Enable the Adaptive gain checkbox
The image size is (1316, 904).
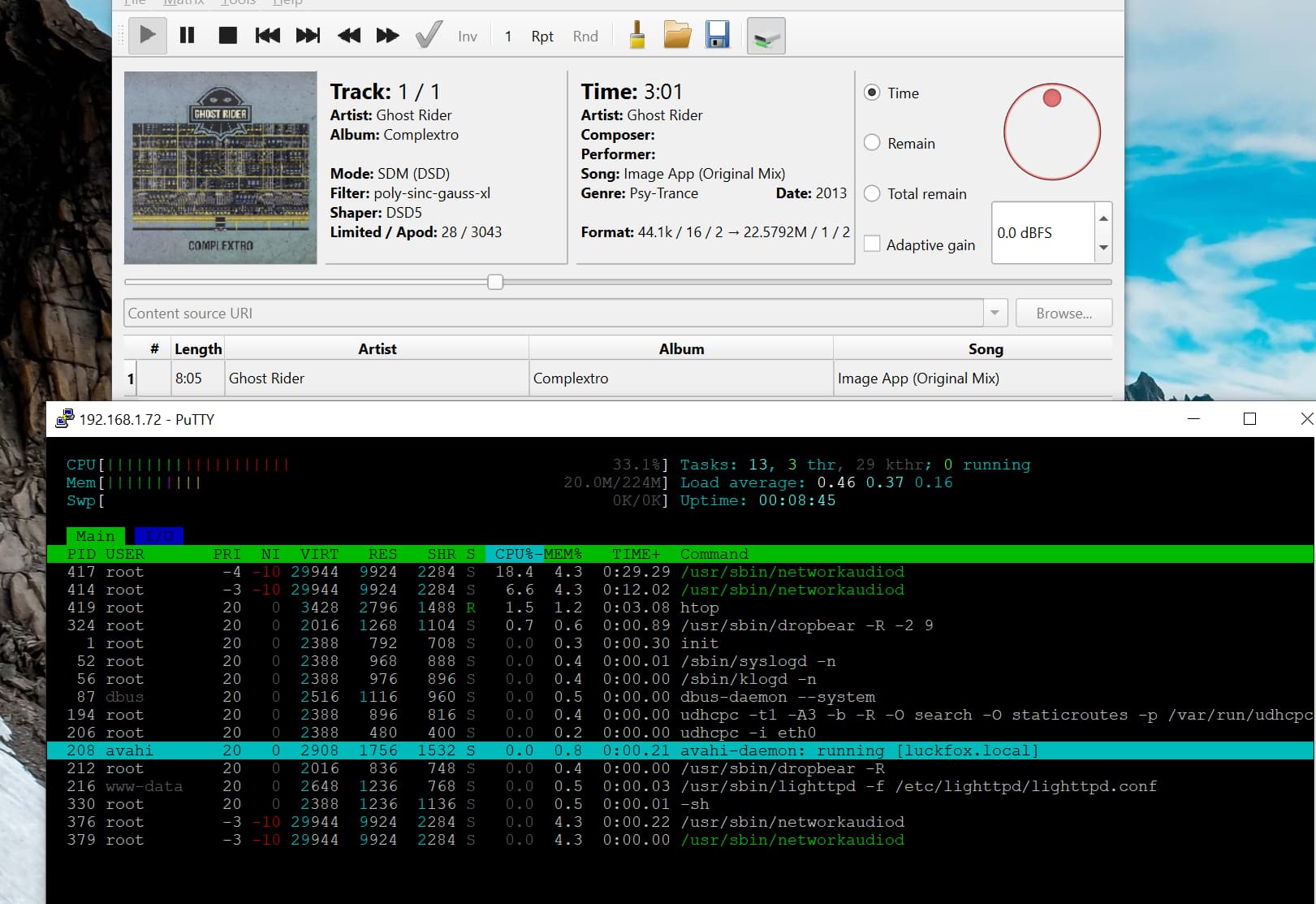[x=873, y=244]
